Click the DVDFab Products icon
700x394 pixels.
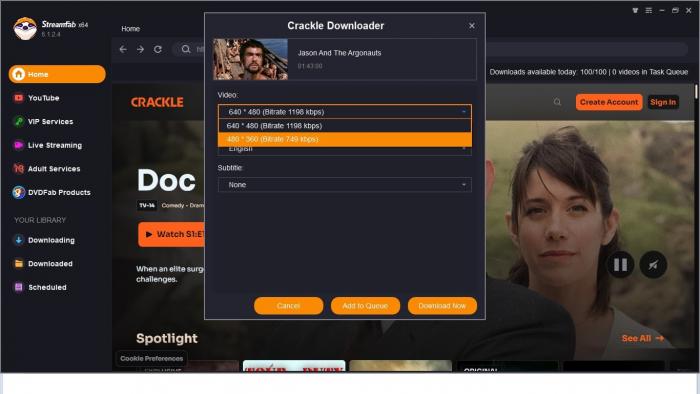click(18, 192)
